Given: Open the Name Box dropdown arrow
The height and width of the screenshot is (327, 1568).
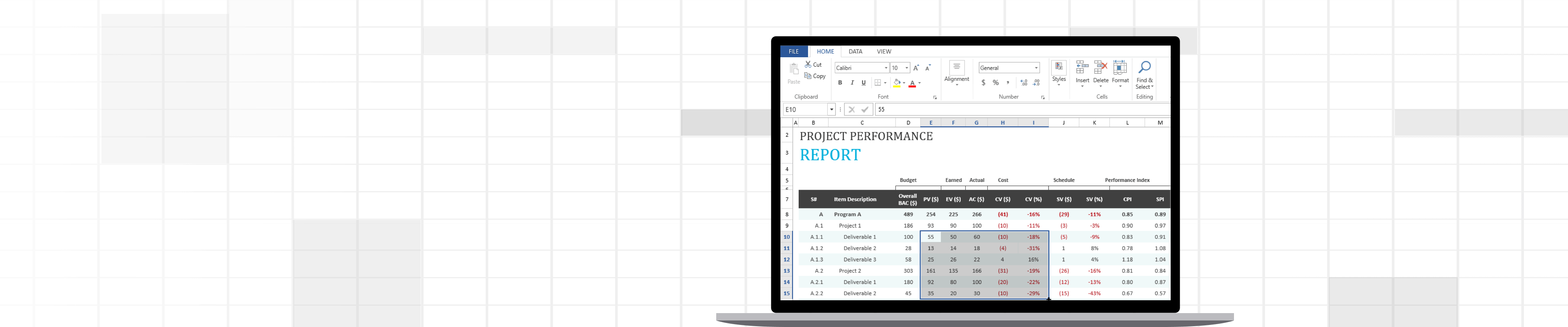Looking at the screenshot, I should [831, 110].
